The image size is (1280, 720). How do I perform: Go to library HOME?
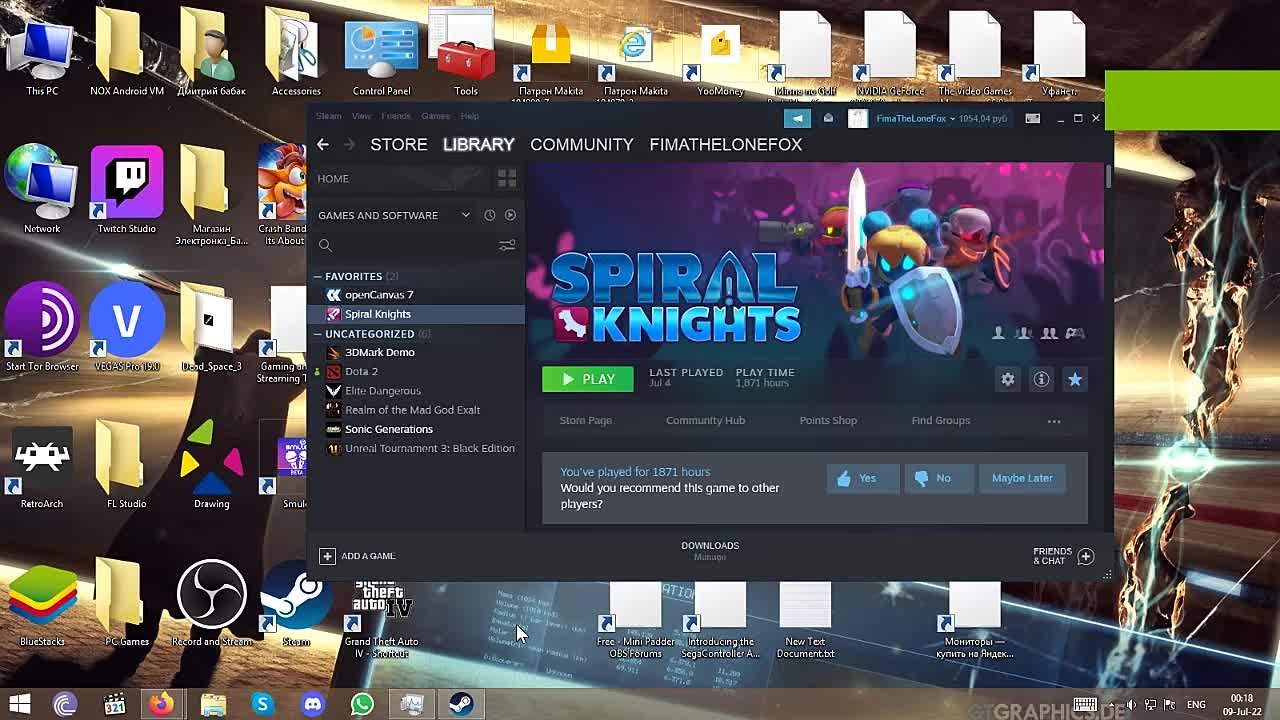pos(333,178)
